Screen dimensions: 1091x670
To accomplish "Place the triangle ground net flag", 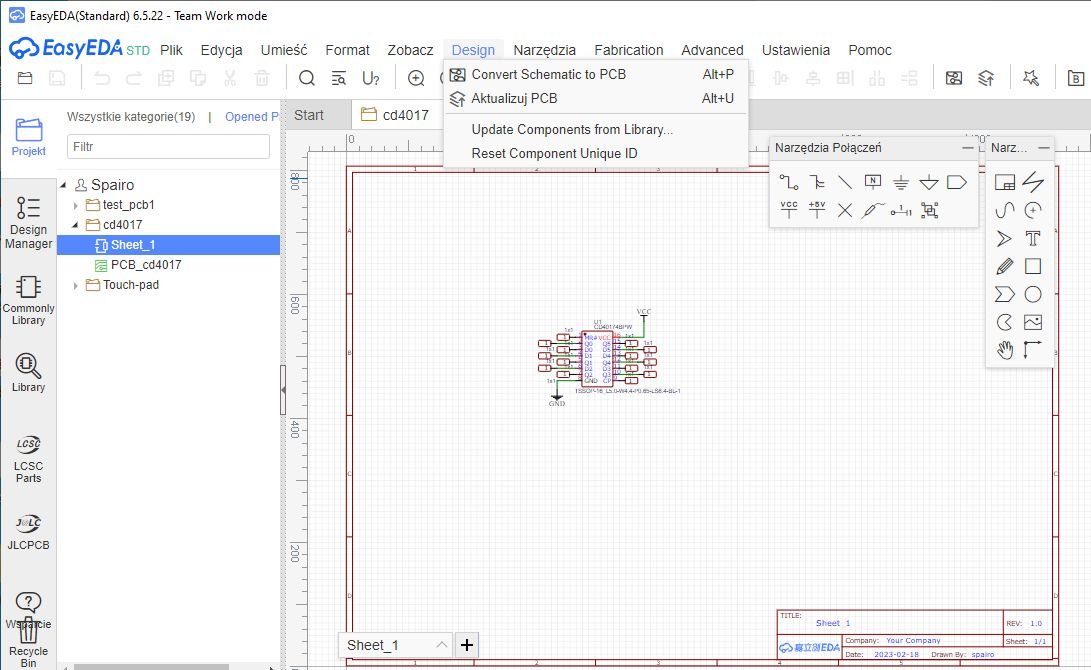I will (x=929, y=182).
